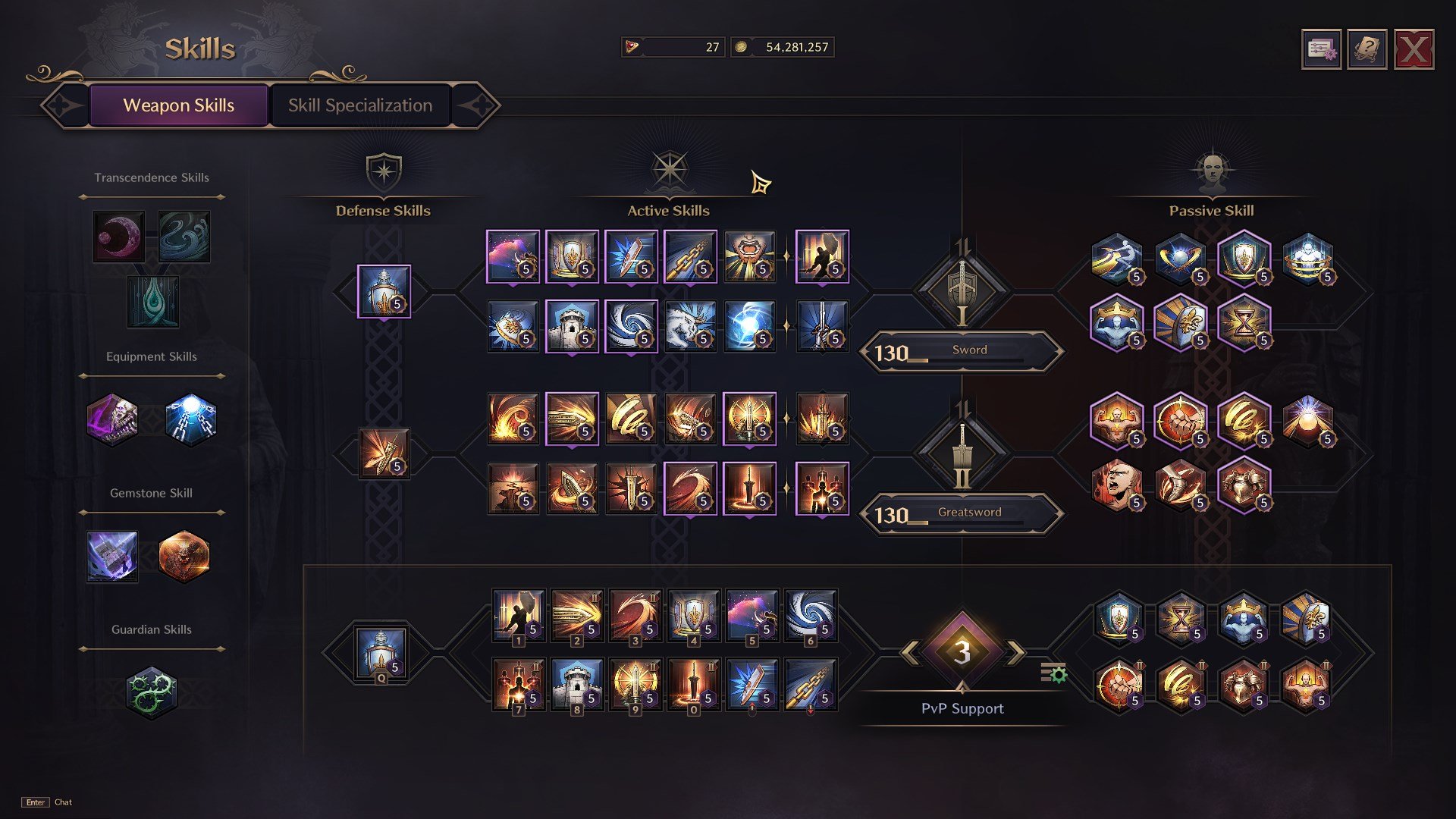Select the shouting face Greatsword passive skill

[1116, 485]
